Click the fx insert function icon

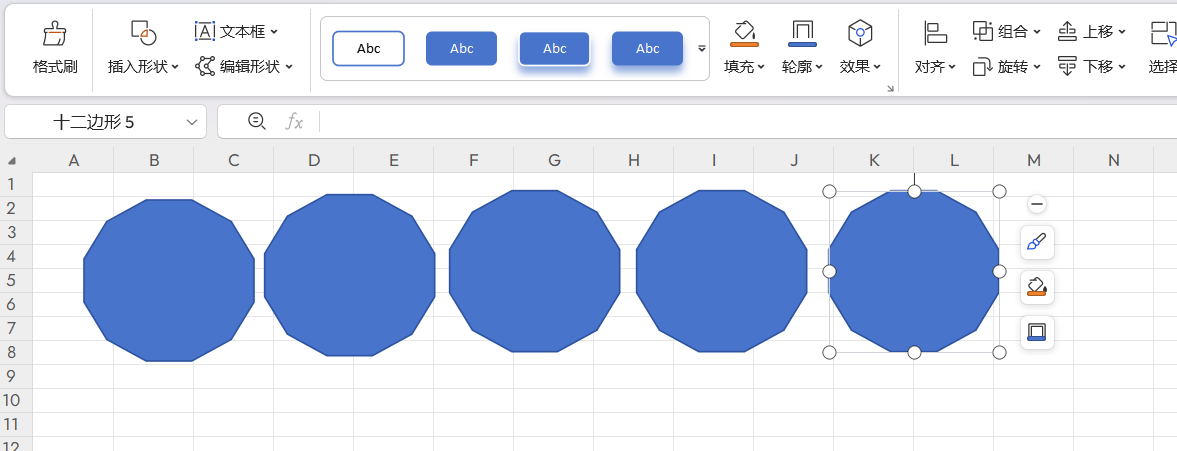coord(294,122)
